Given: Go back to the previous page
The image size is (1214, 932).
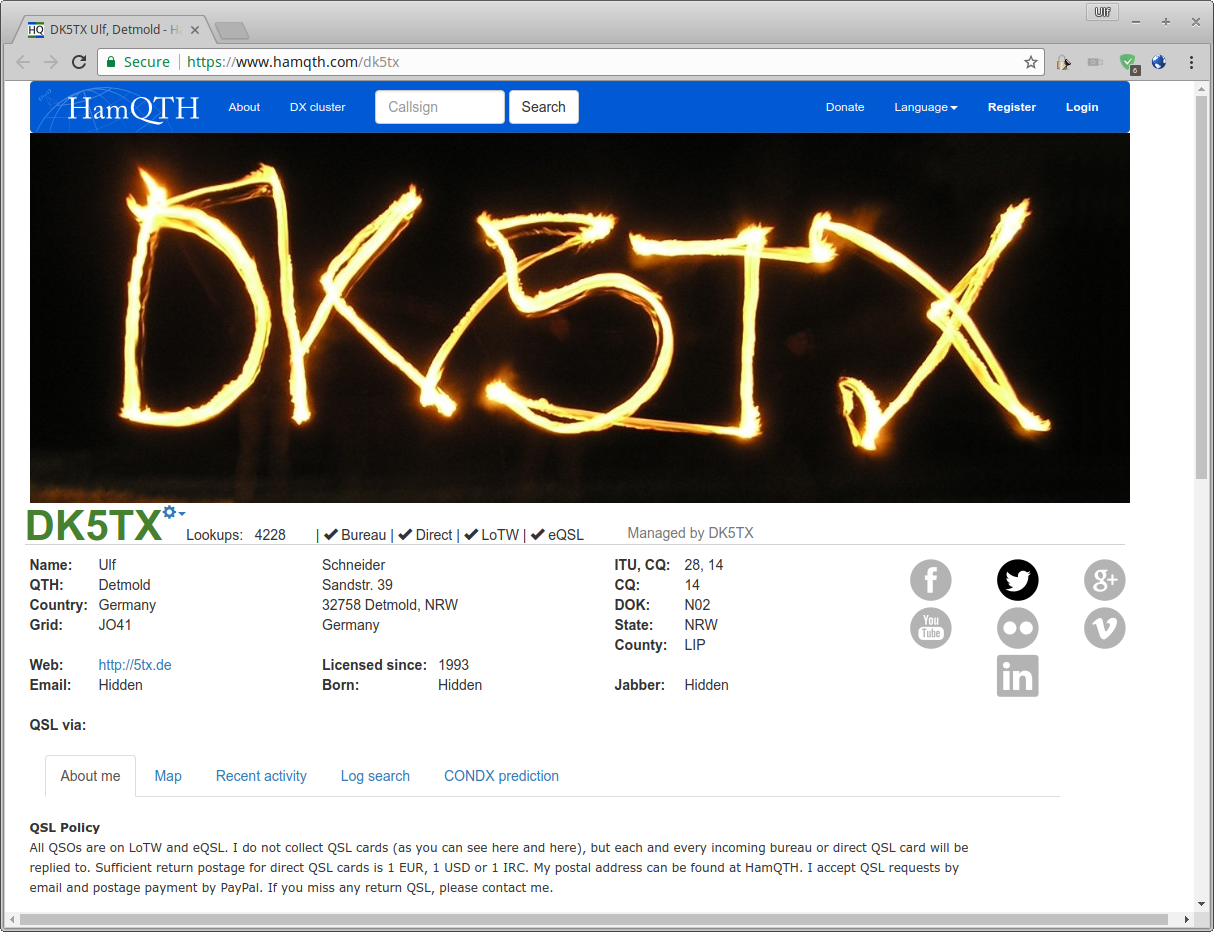Looking at the screenshot, I should [23, 62].
